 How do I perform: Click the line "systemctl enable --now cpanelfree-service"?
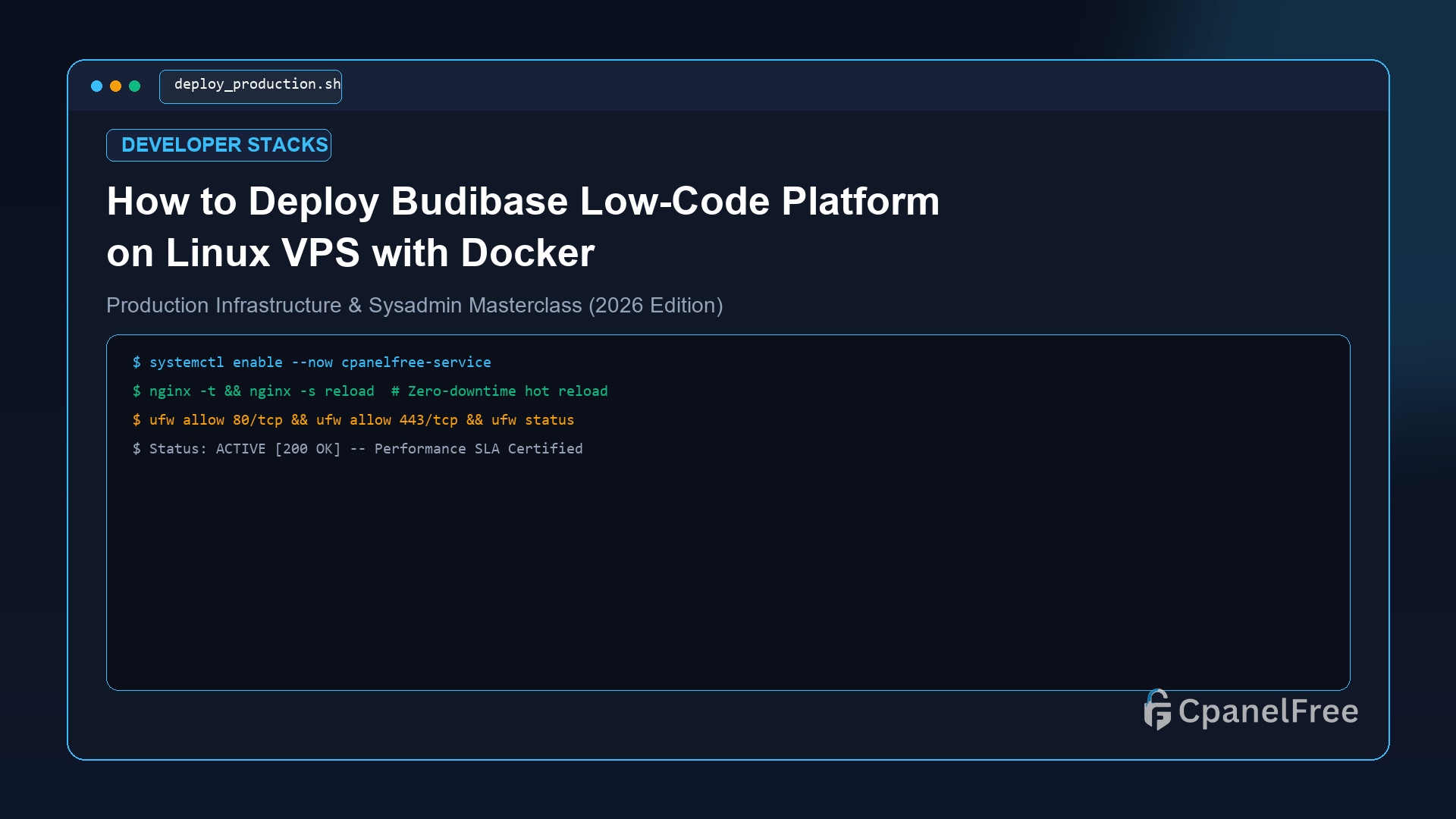(312, 362)
